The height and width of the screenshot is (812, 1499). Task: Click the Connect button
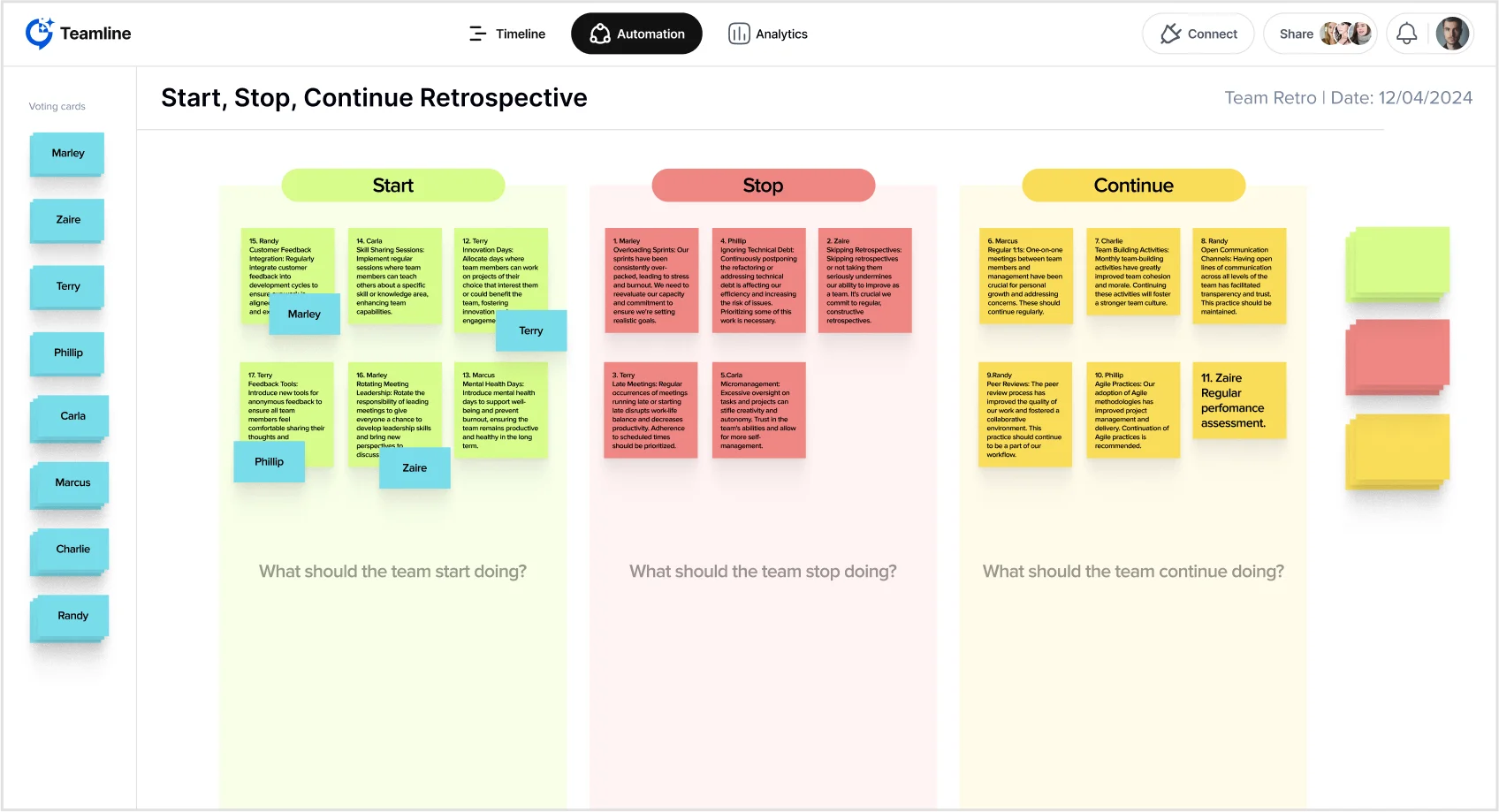pyautogui.click(x=1198, y=34)
